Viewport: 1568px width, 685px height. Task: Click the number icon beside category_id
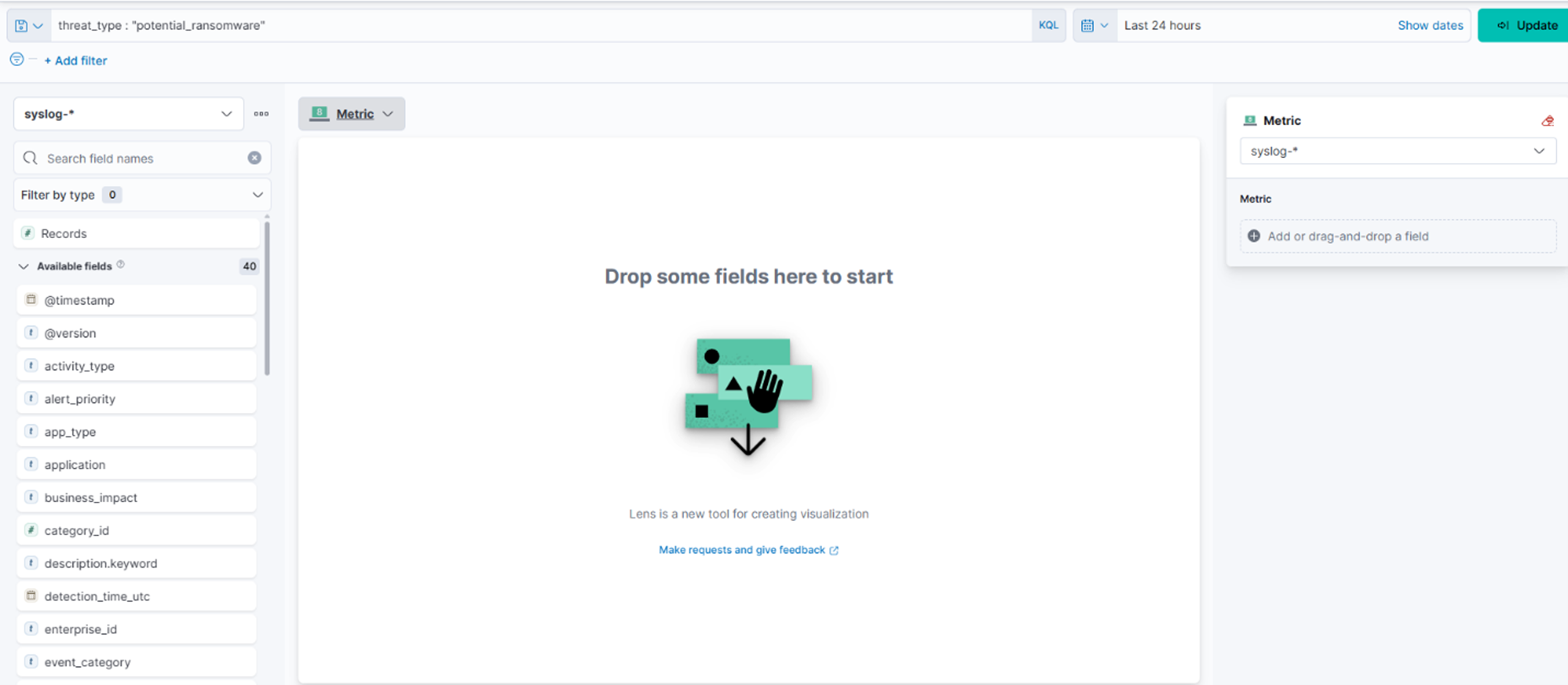click(x=31, y=530)
